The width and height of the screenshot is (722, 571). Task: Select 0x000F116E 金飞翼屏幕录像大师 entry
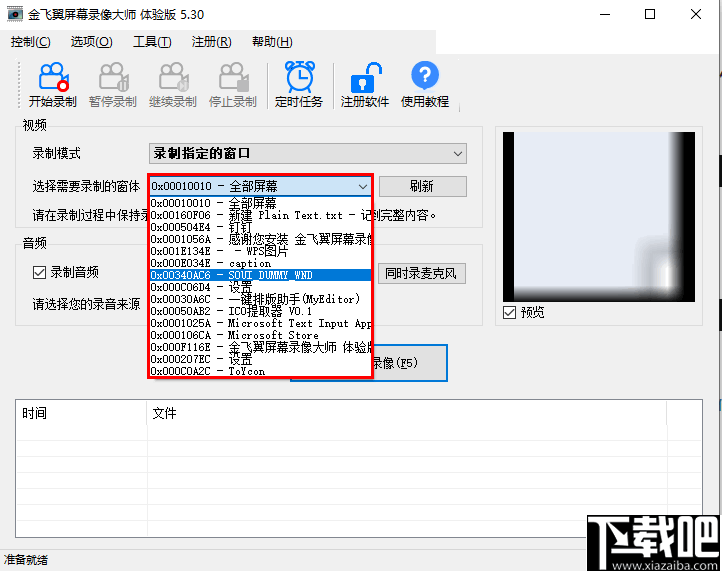pos(261,347)
